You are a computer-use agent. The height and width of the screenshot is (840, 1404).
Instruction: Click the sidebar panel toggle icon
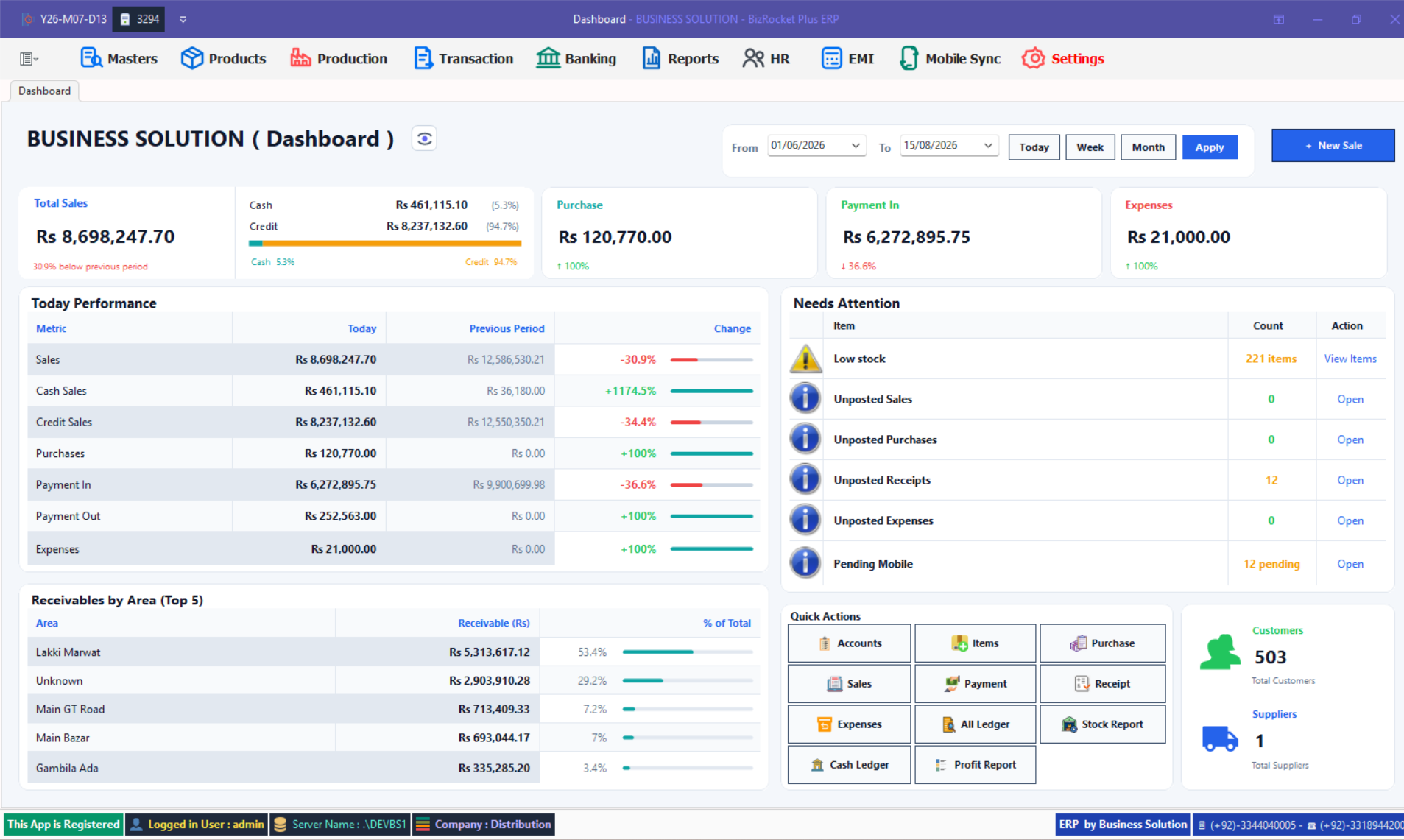[x=29, y=58]
